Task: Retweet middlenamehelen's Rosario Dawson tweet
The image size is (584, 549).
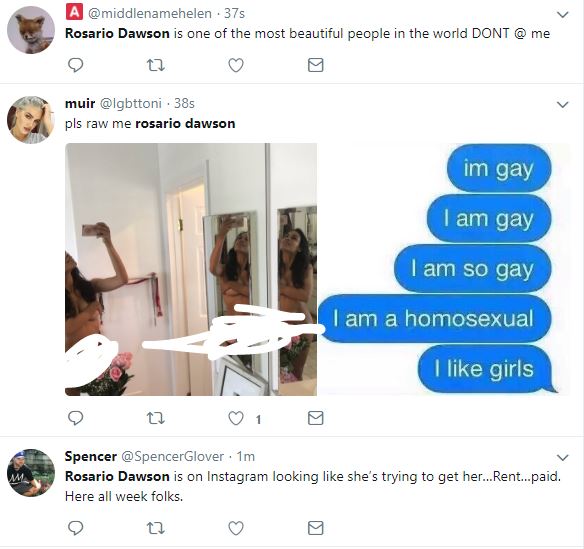Action: coord(156,66)
